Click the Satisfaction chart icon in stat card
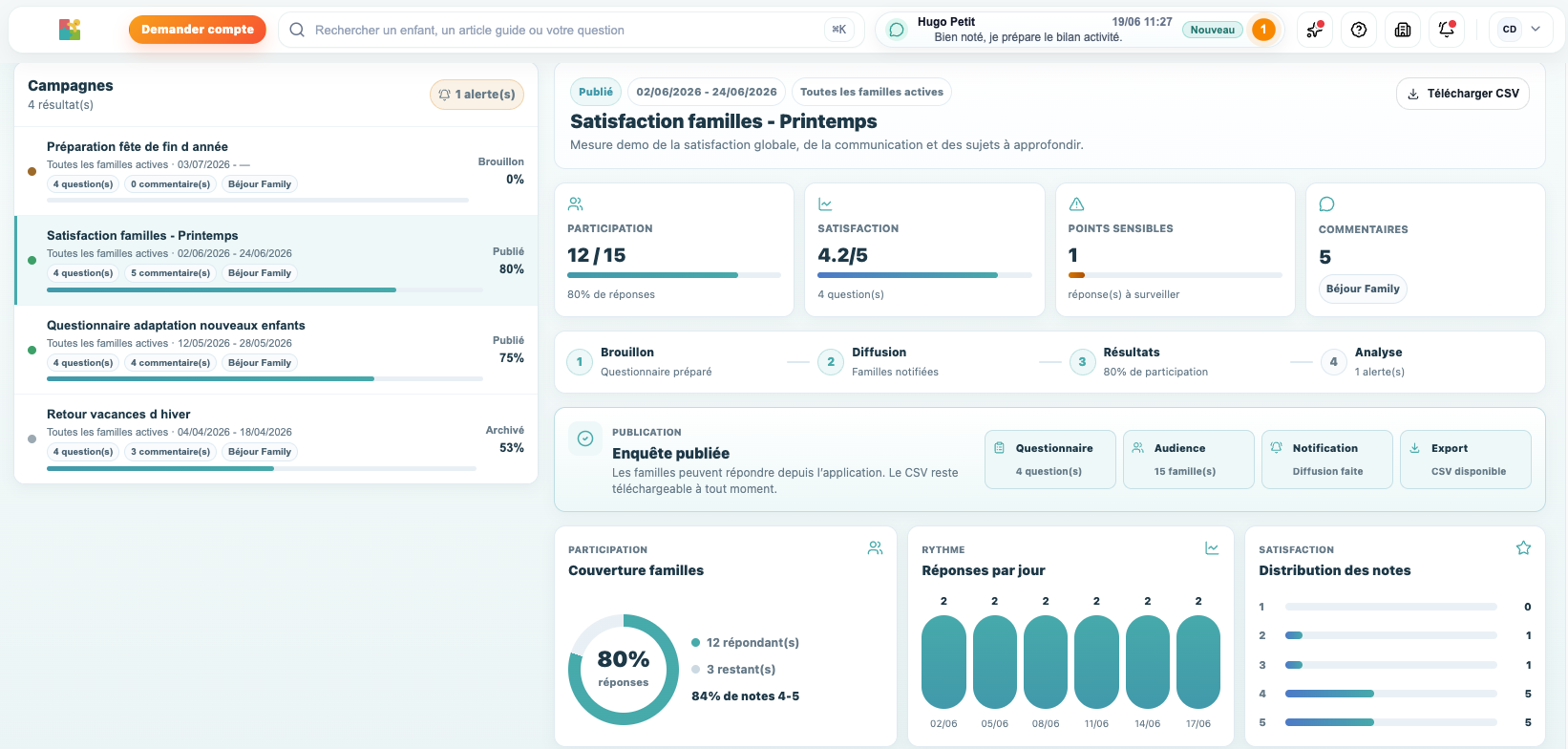The height and width of the screenshot is (749, 1568). [825, 204]
